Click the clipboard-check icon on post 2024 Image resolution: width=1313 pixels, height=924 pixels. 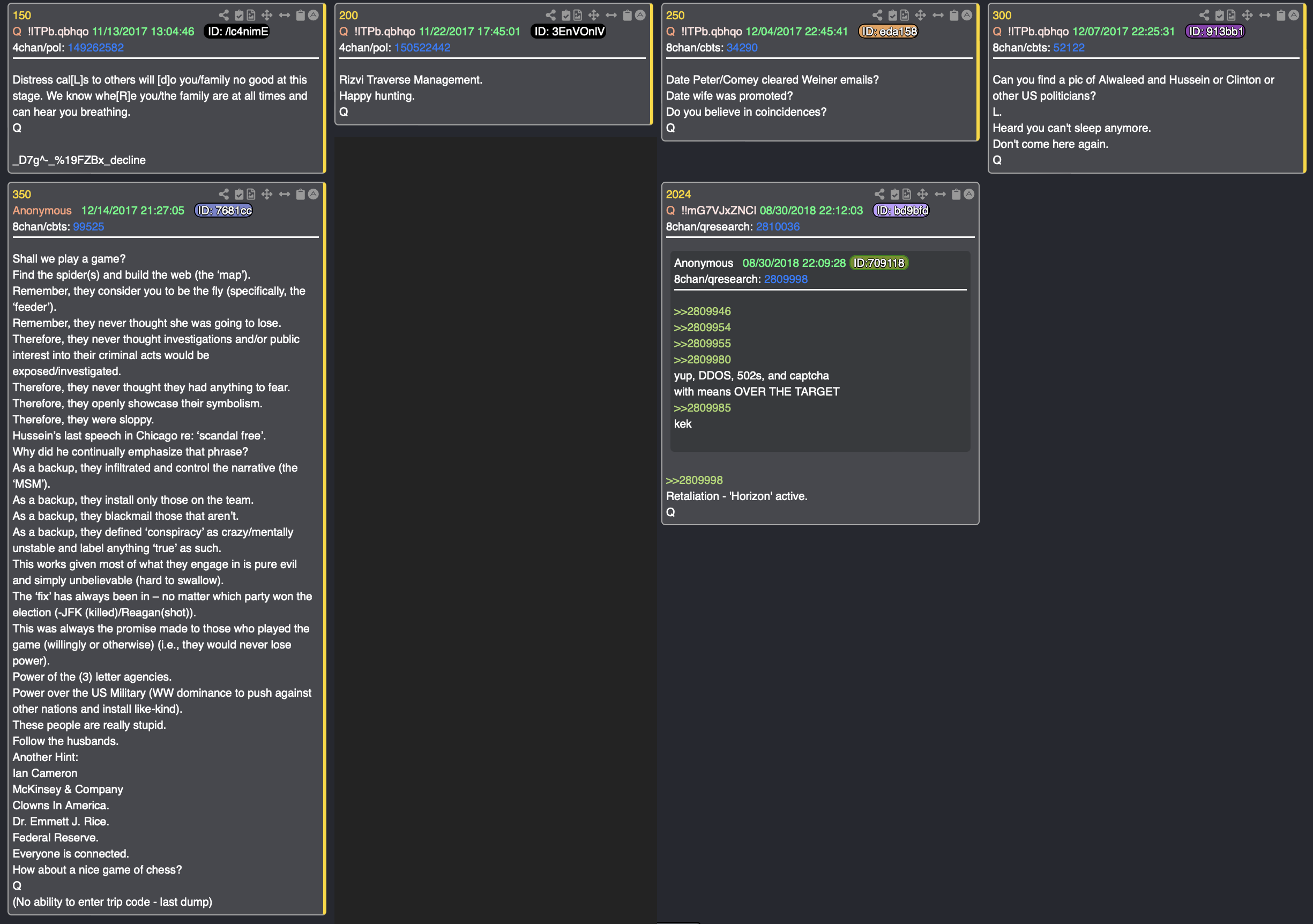(x=895, y=195)
